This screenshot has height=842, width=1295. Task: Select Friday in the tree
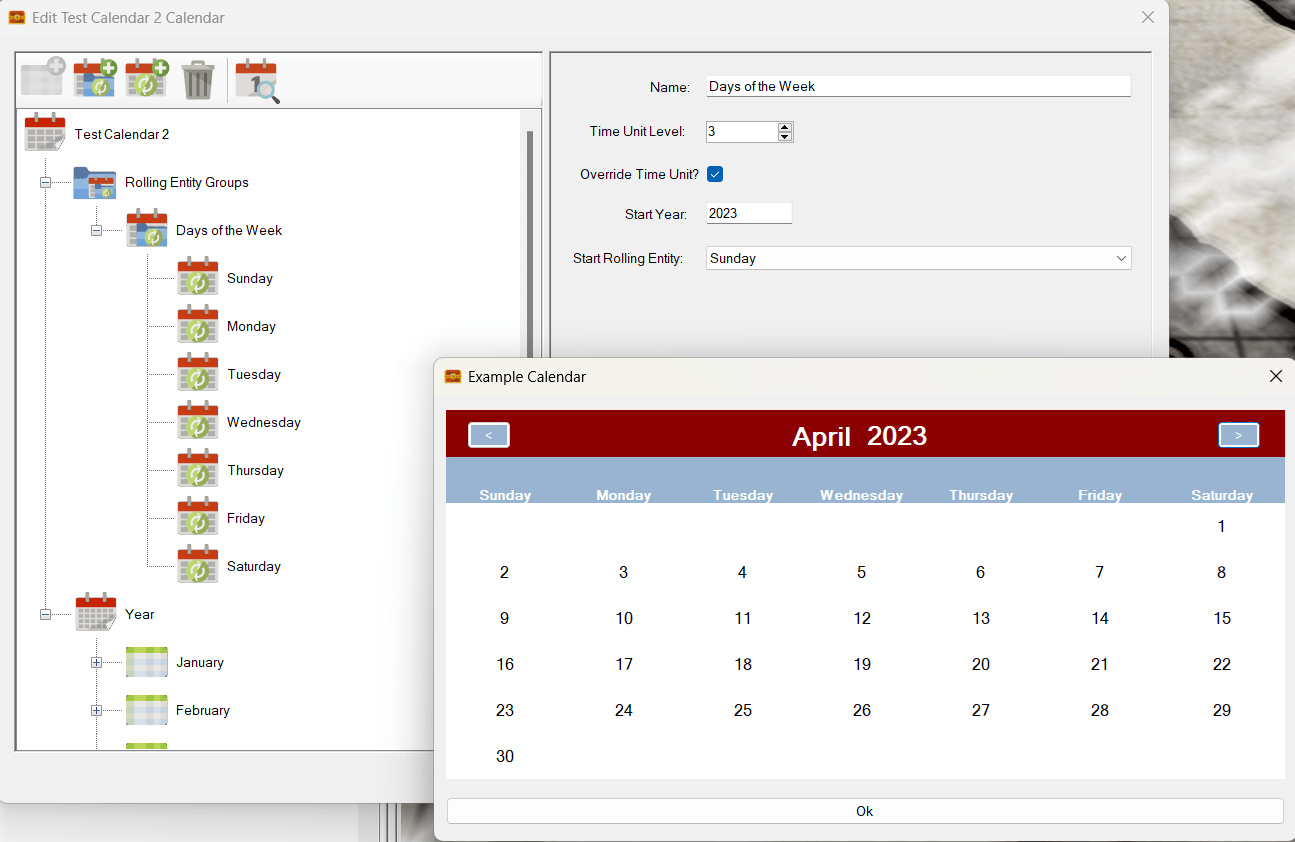(x=245, y=518)
